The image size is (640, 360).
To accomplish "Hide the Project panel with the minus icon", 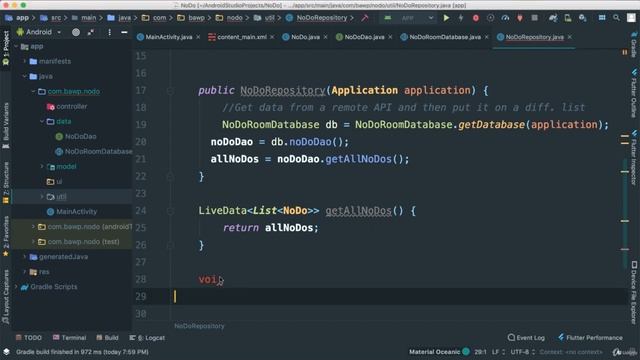I will point(124,32).
